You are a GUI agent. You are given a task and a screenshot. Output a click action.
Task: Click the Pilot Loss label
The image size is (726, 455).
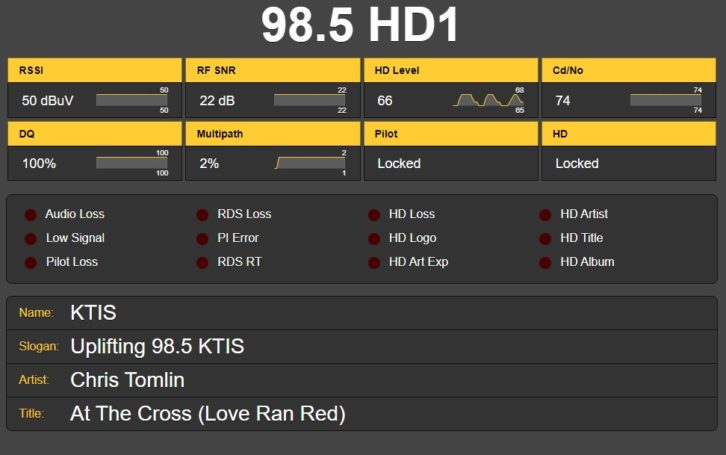(72, 262)
